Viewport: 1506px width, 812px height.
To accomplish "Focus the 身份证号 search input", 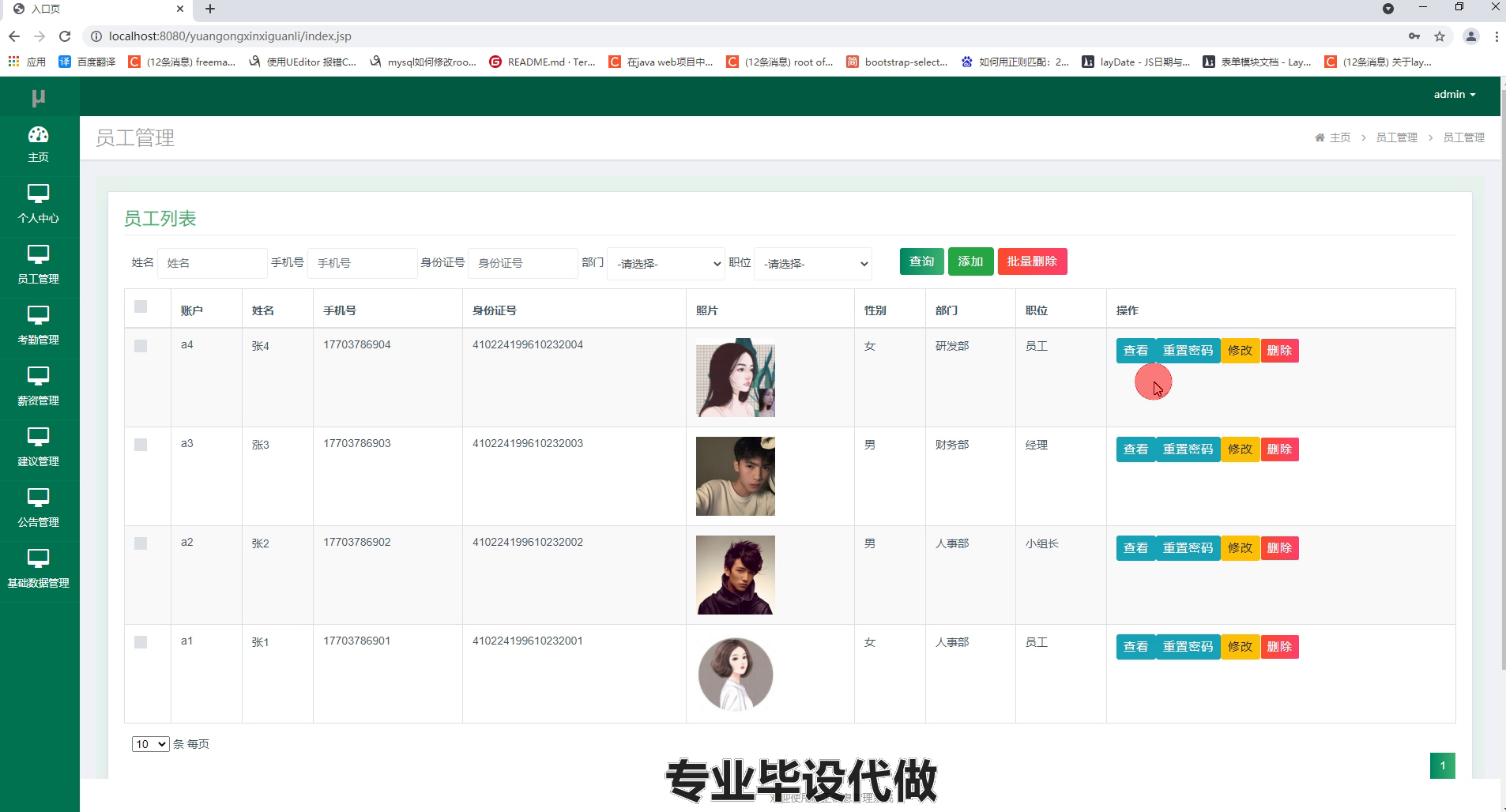I will pyautogui.click(x=522, y=263).
